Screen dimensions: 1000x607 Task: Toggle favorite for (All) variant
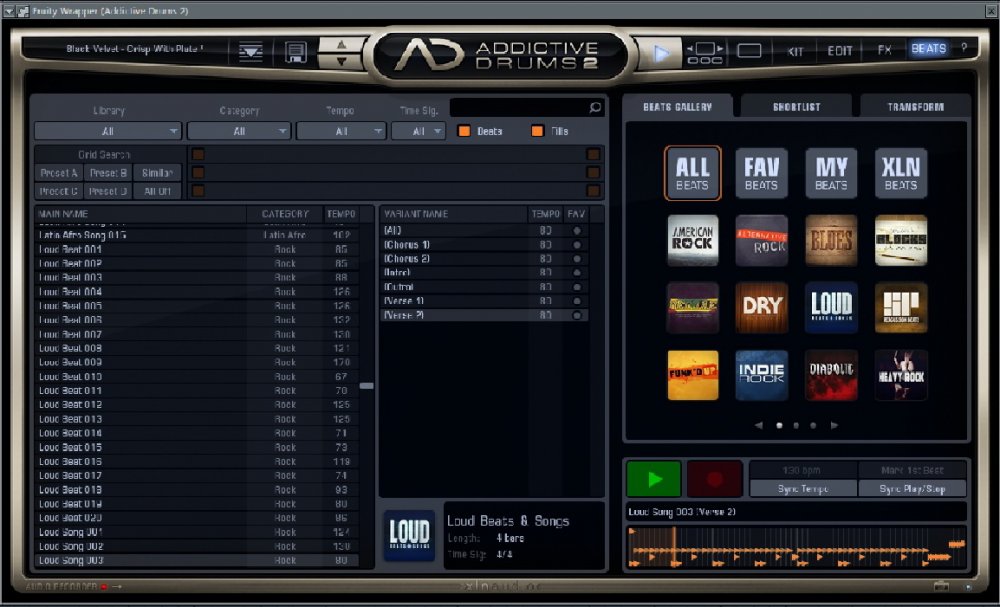577,231
